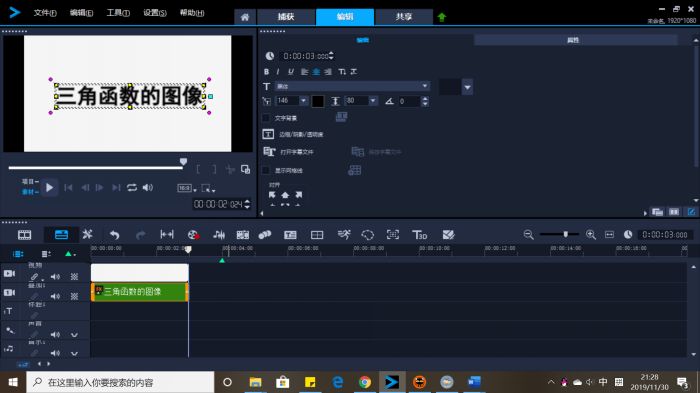This screenshot has width=700, height=393.
Task: Open subtitle editor icon in timeline toolbar
Action: point(290,234)
